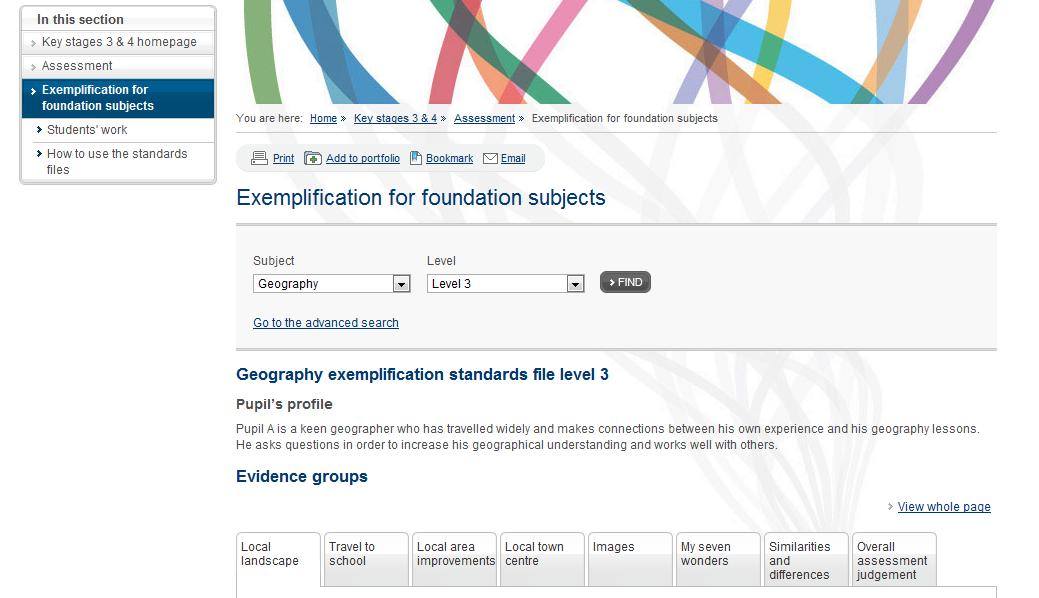Switch to the Travel to school tab
This screenshot has height=598, width=1039.
pyautogui.click(x=366, y=559)
